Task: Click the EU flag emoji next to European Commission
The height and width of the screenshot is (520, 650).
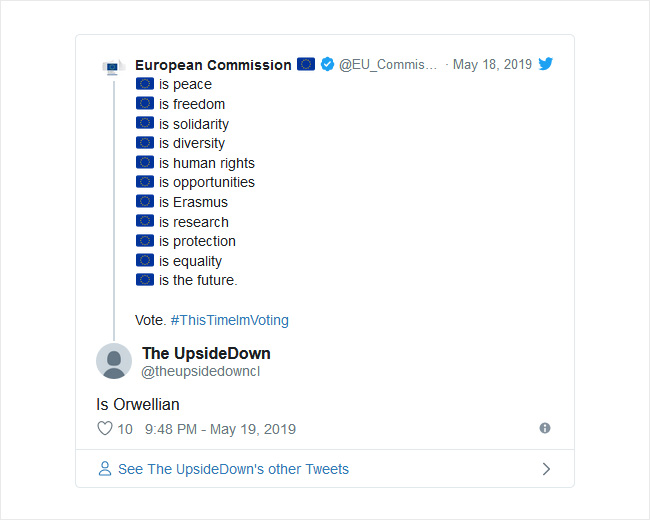Action: click(x=306, y=64)
